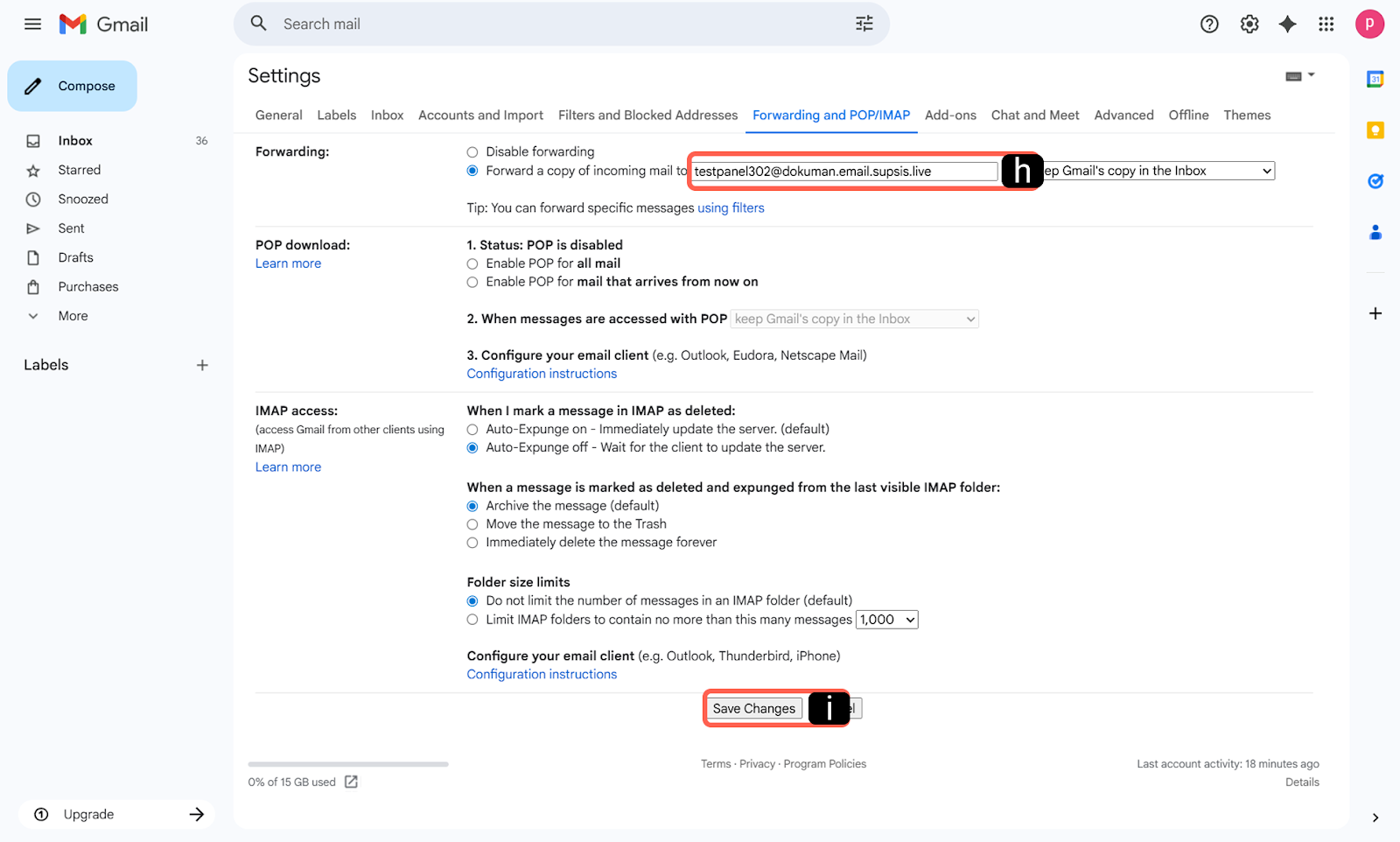Open the keep Gmail's copy forwarding dropdown
The width and height of the screenshot is (1400, 842).
coord(1158,172)
